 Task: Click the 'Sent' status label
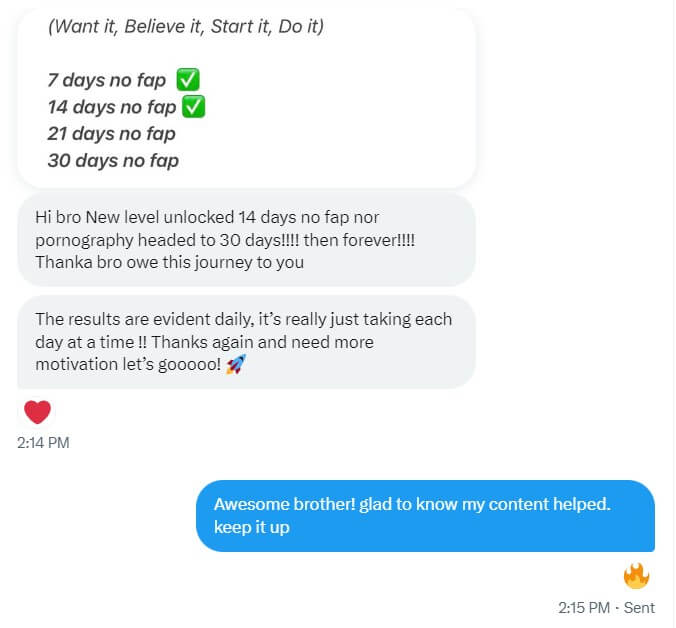click(x=639, y=608)
